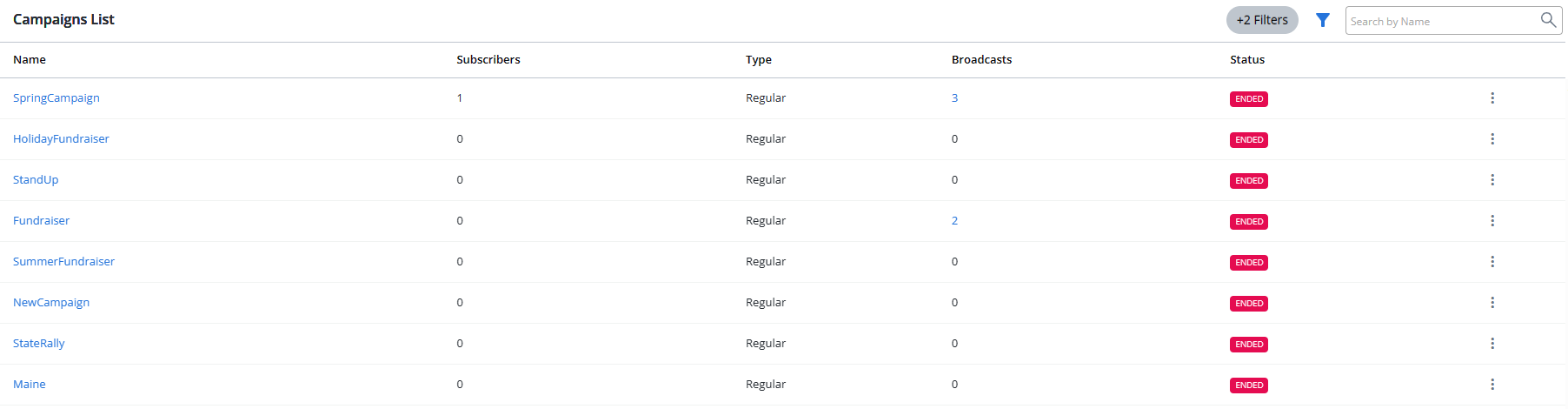Viewport: 1568px width, 409px height.
Task: Open kebab menu for HolidayFundraiser row
Action: pyautogui.click(x=1492, y=139)
